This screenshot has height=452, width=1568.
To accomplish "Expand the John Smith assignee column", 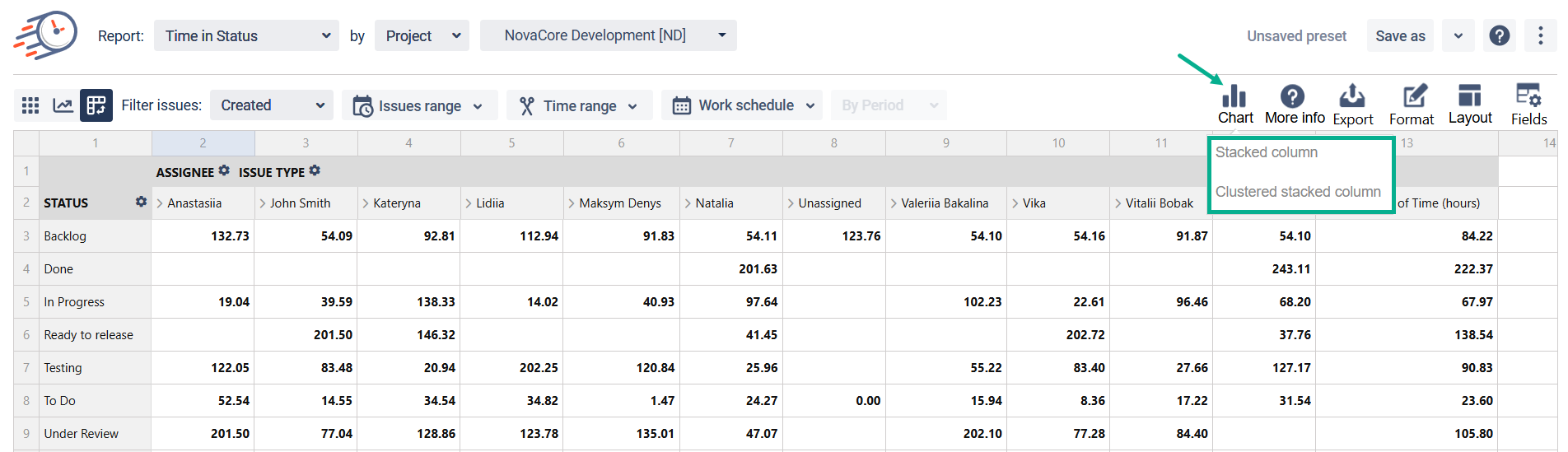I will (264, 203).
